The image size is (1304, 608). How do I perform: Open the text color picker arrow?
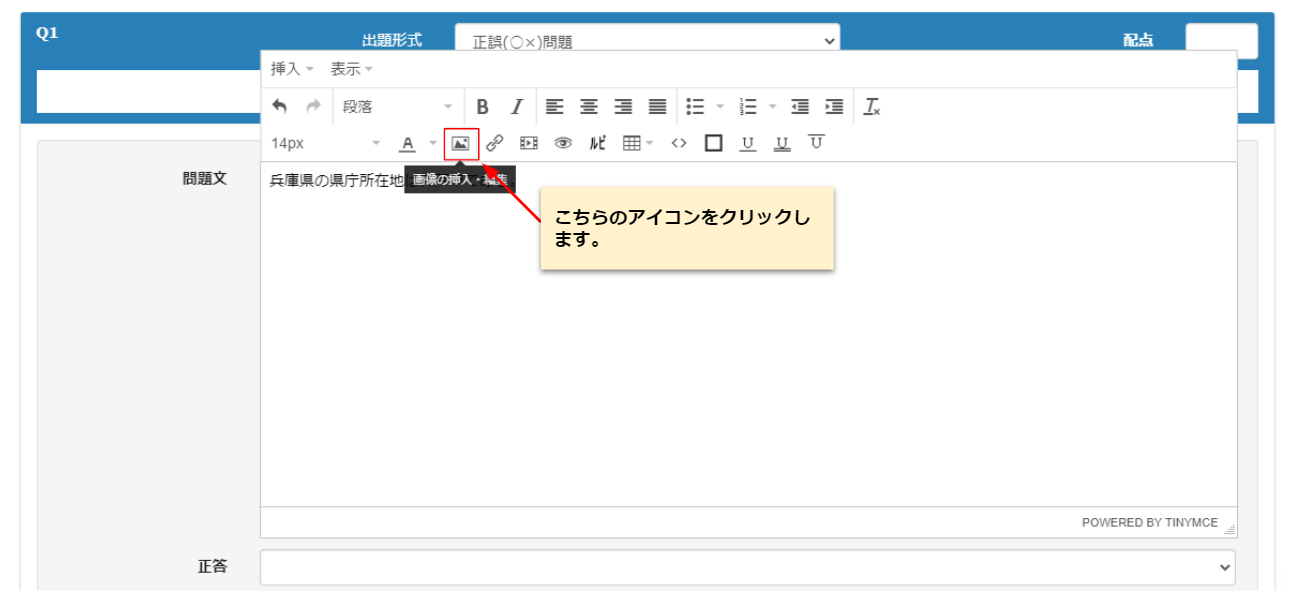(433, 143)
